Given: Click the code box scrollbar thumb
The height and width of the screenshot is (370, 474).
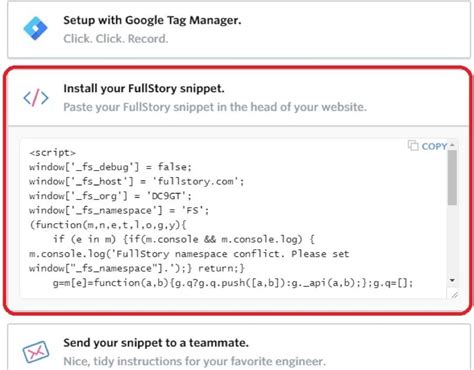Looking at the screenshot, I should 452,177.
